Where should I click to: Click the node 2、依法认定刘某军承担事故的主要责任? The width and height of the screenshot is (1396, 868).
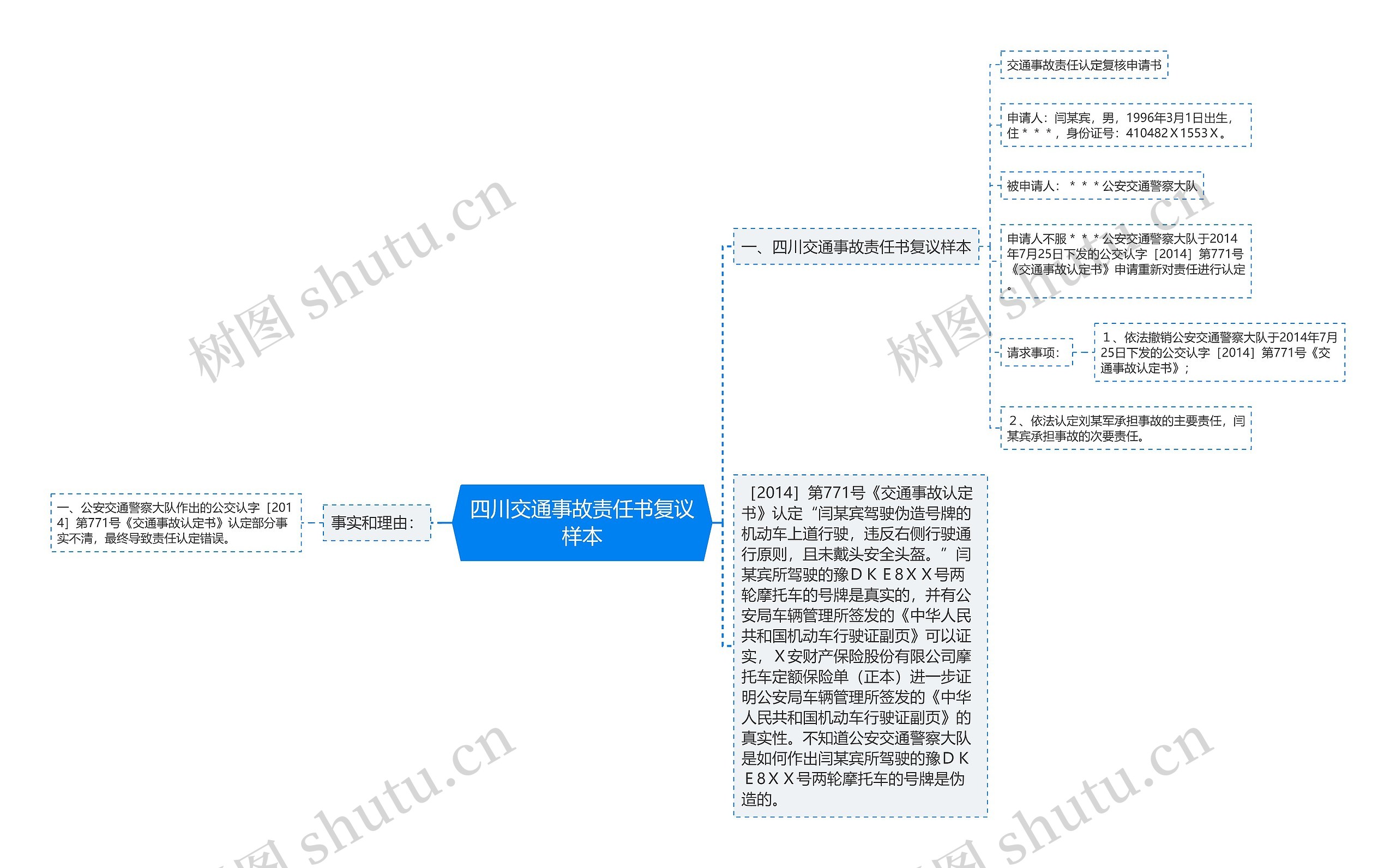click(x=1125, y=428)
